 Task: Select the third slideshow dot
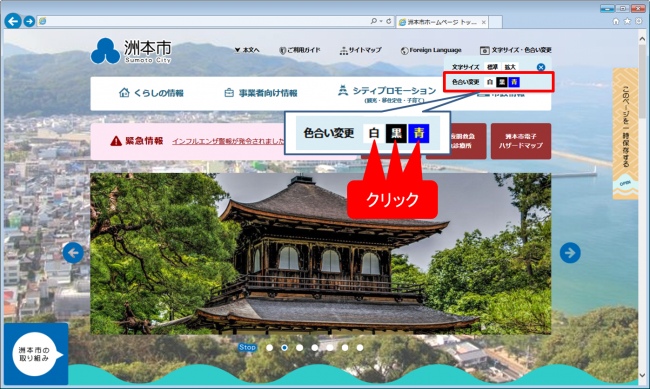click(x=300, y=348)
